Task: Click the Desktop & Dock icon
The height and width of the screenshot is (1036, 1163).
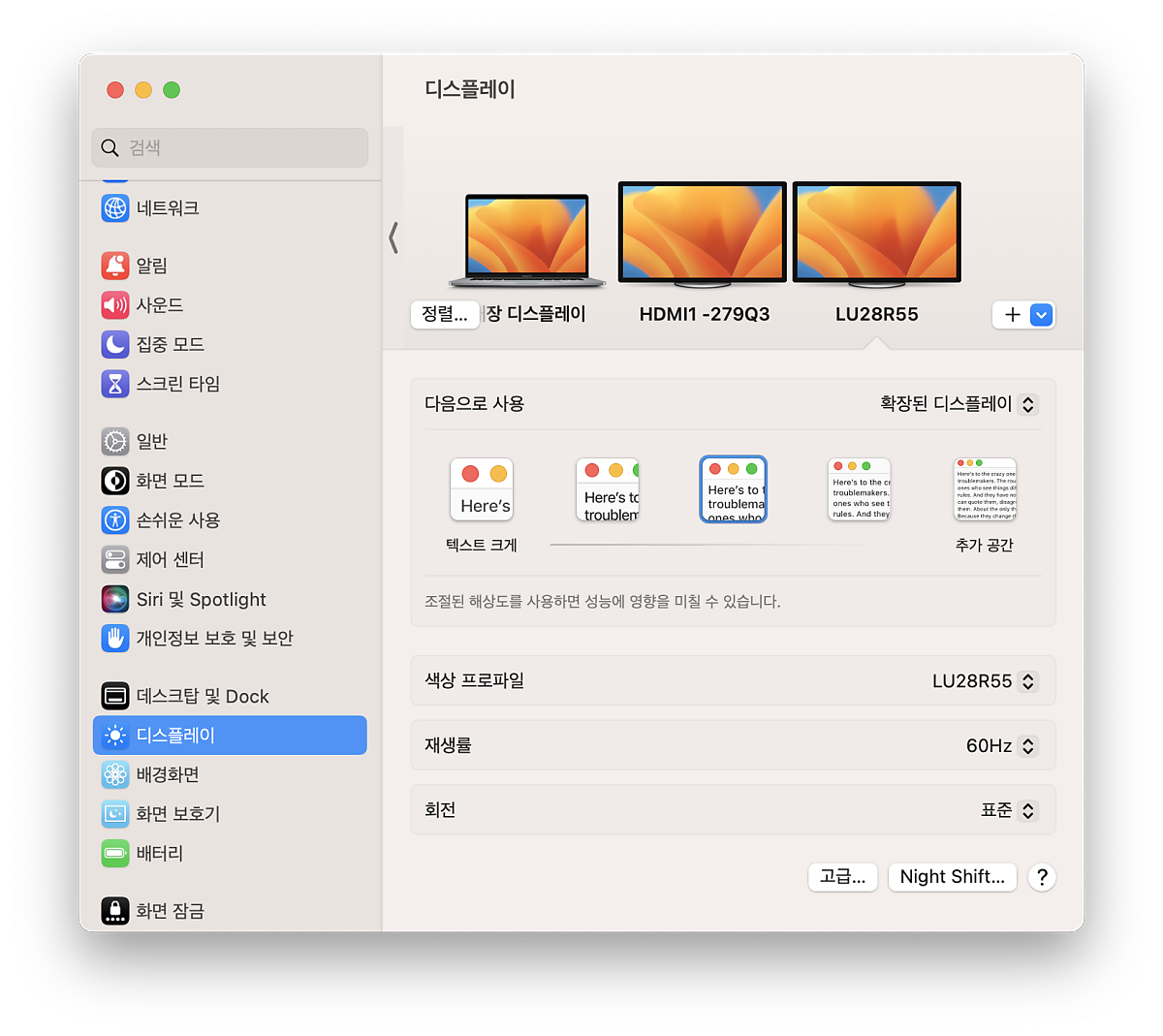Action: tap(115, 696)
